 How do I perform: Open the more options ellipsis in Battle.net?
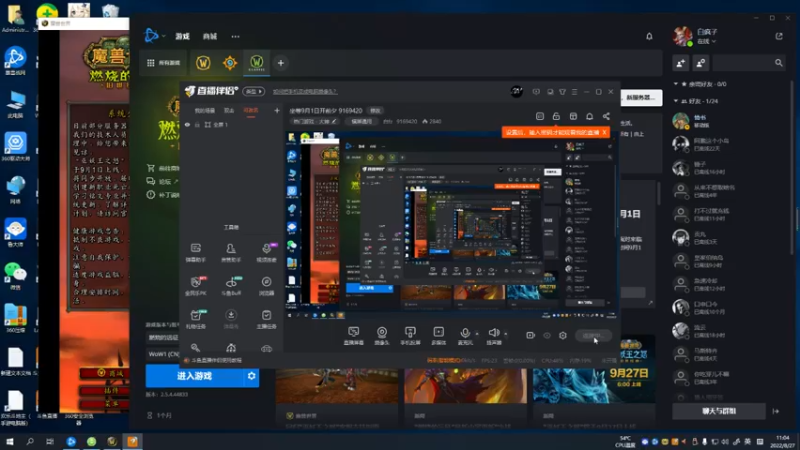click(x=235, y=36)
